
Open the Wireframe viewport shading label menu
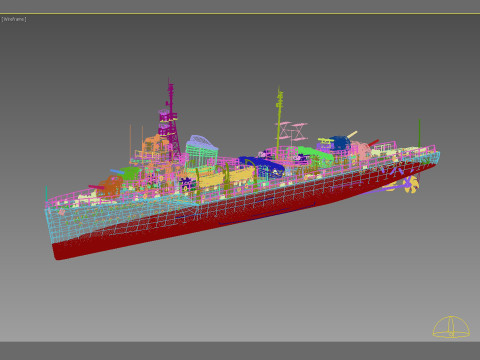[x=14, y=19]
